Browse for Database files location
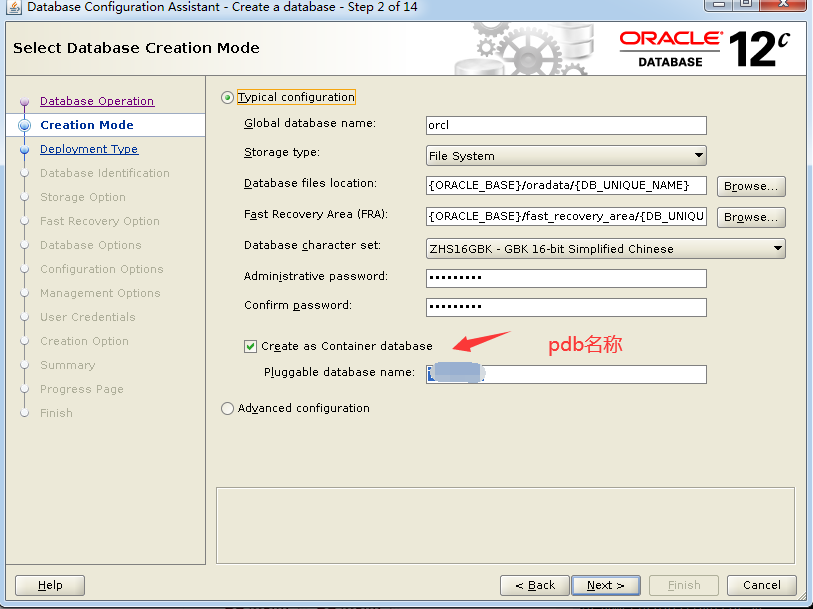 (x=751, y=186)
